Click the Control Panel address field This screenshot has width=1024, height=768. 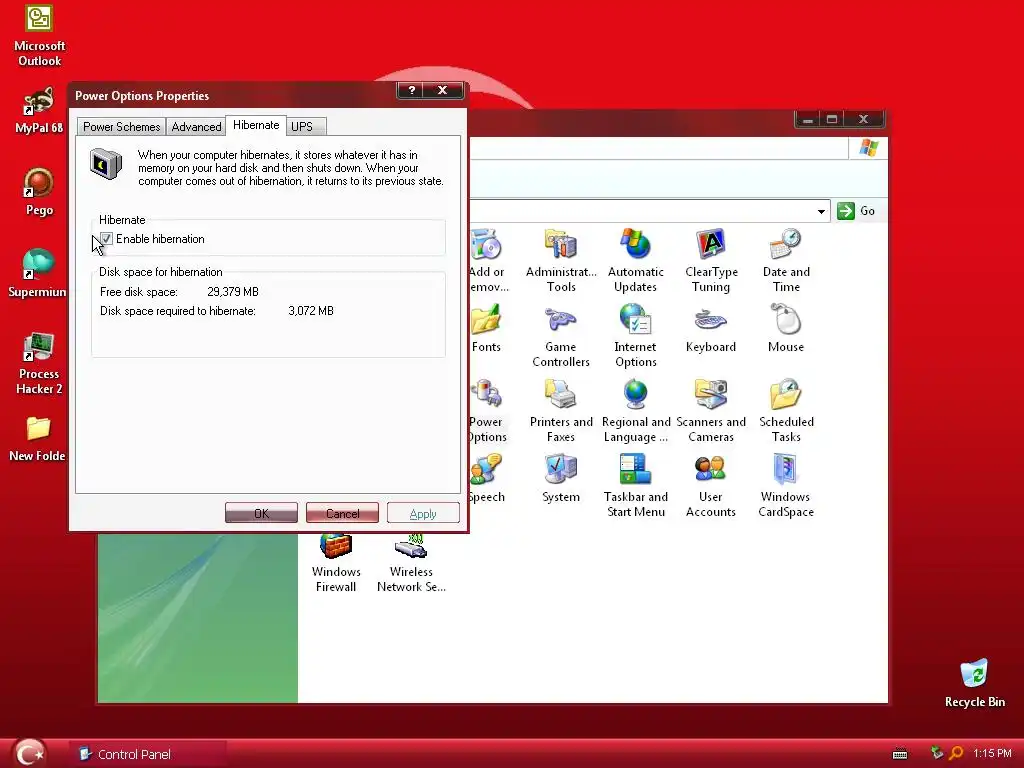tap(641, 211)
